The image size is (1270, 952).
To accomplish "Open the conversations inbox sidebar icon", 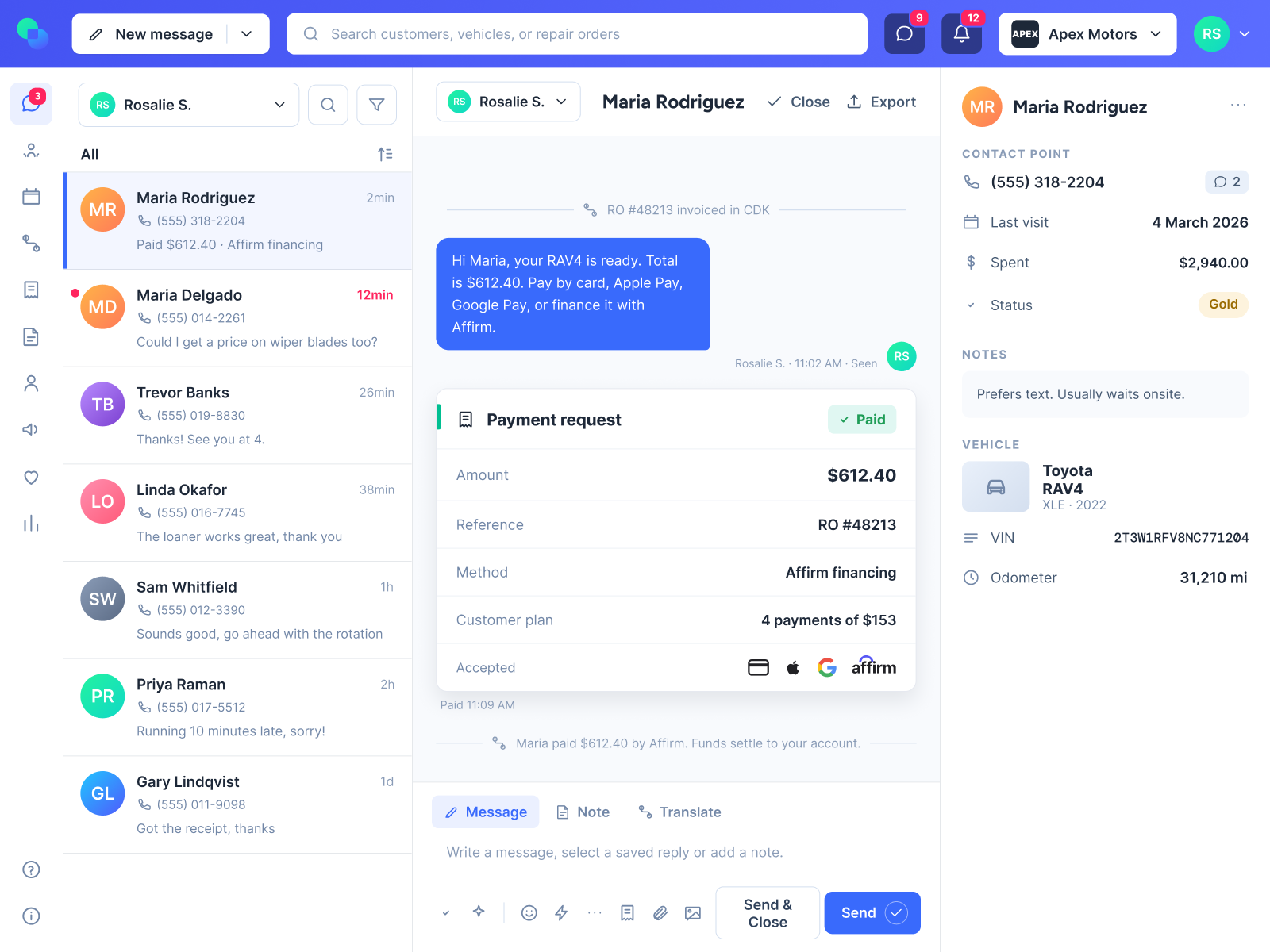I will click(31, 103).
